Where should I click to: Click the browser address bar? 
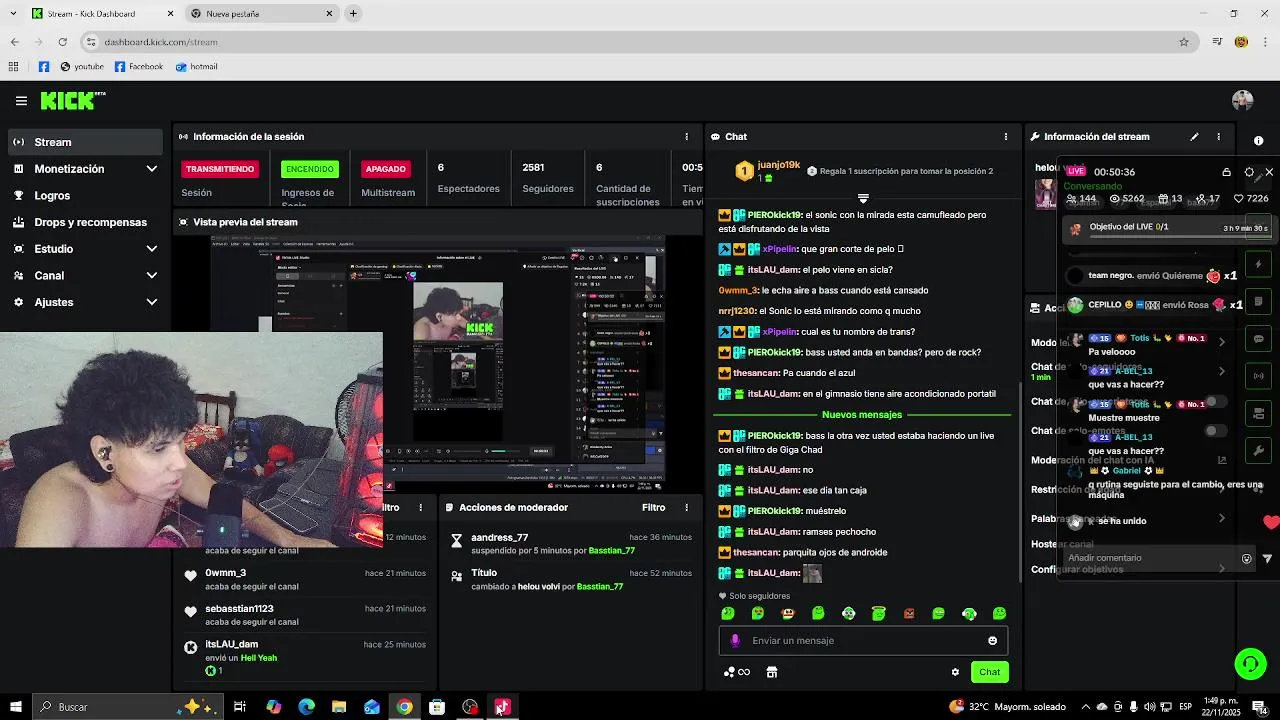[x=640, y=42]
